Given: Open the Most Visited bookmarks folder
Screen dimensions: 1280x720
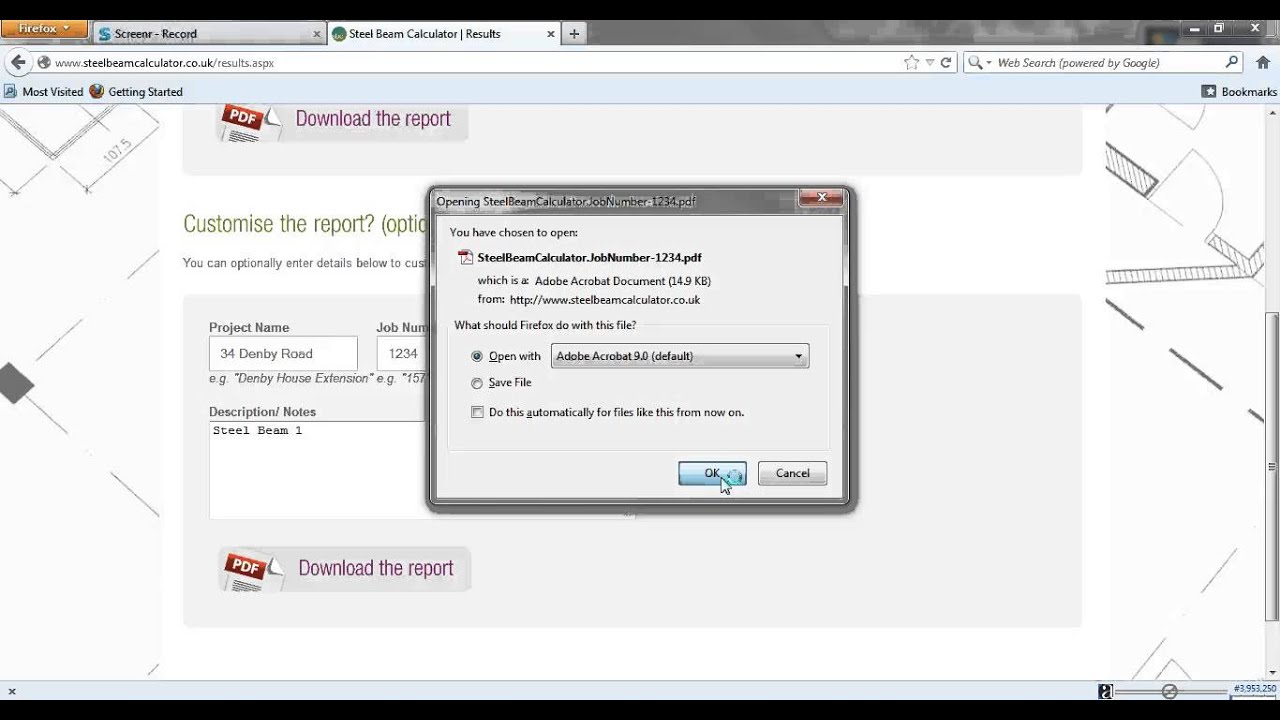Looking at the screenshot, I should click(43, 91).
